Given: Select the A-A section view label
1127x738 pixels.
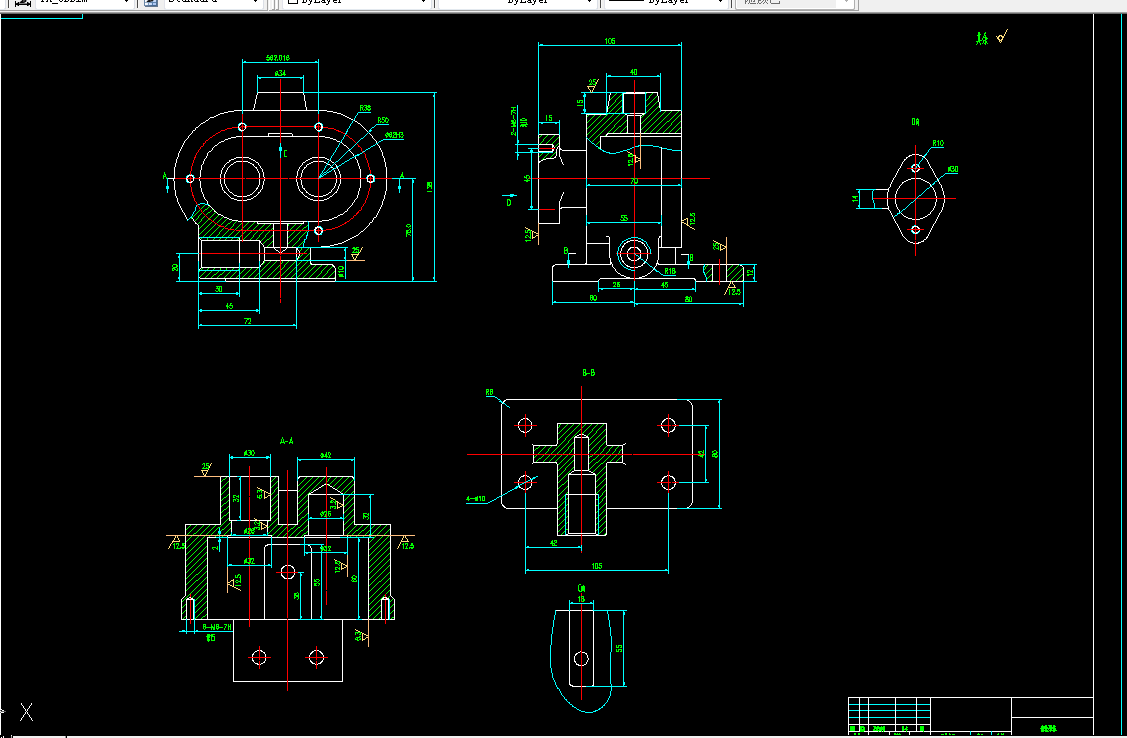Looking at the screenshot, I should pos(286,441).
